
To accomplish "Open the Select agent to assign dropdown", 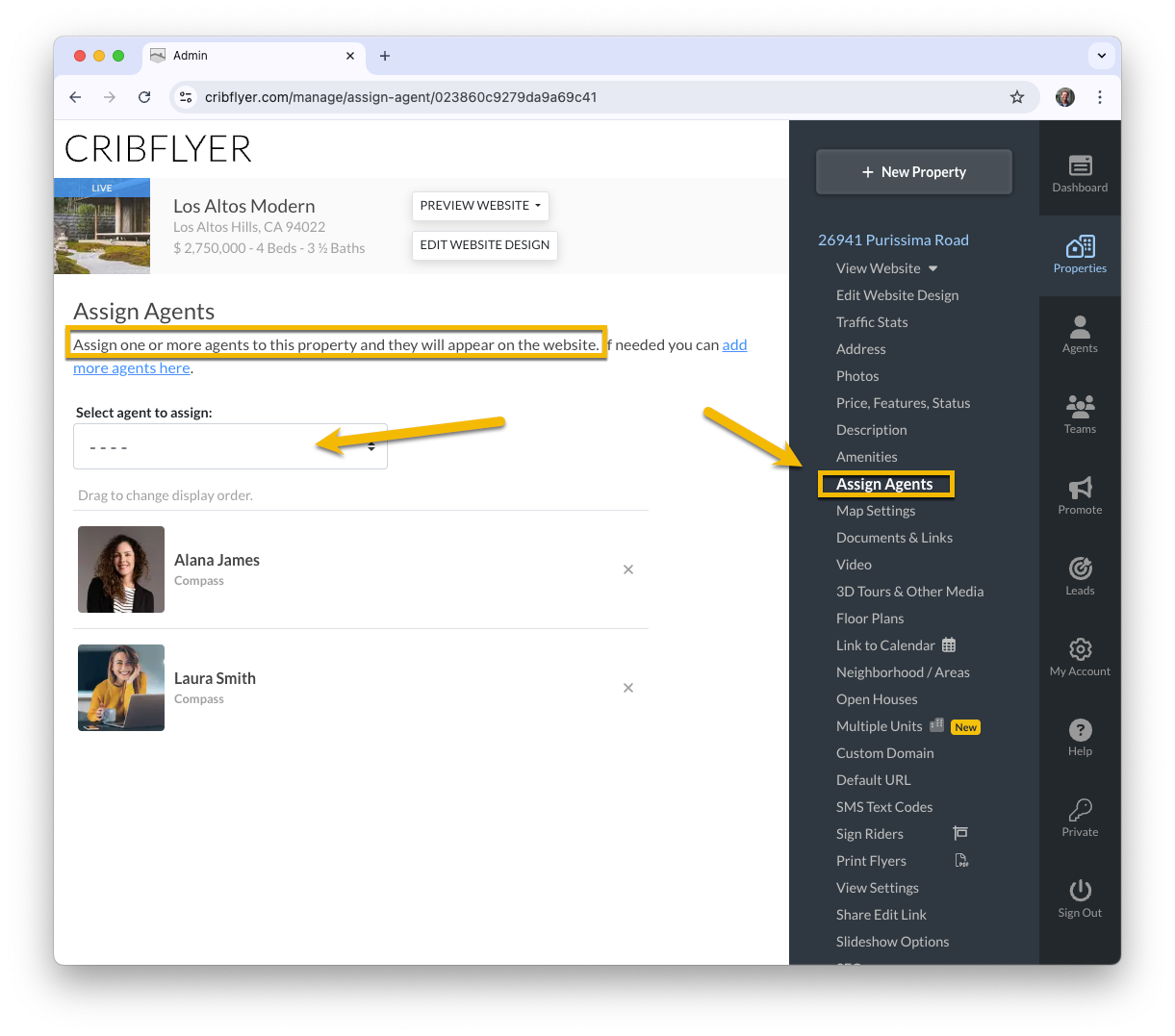I will (x=230, y=446).
